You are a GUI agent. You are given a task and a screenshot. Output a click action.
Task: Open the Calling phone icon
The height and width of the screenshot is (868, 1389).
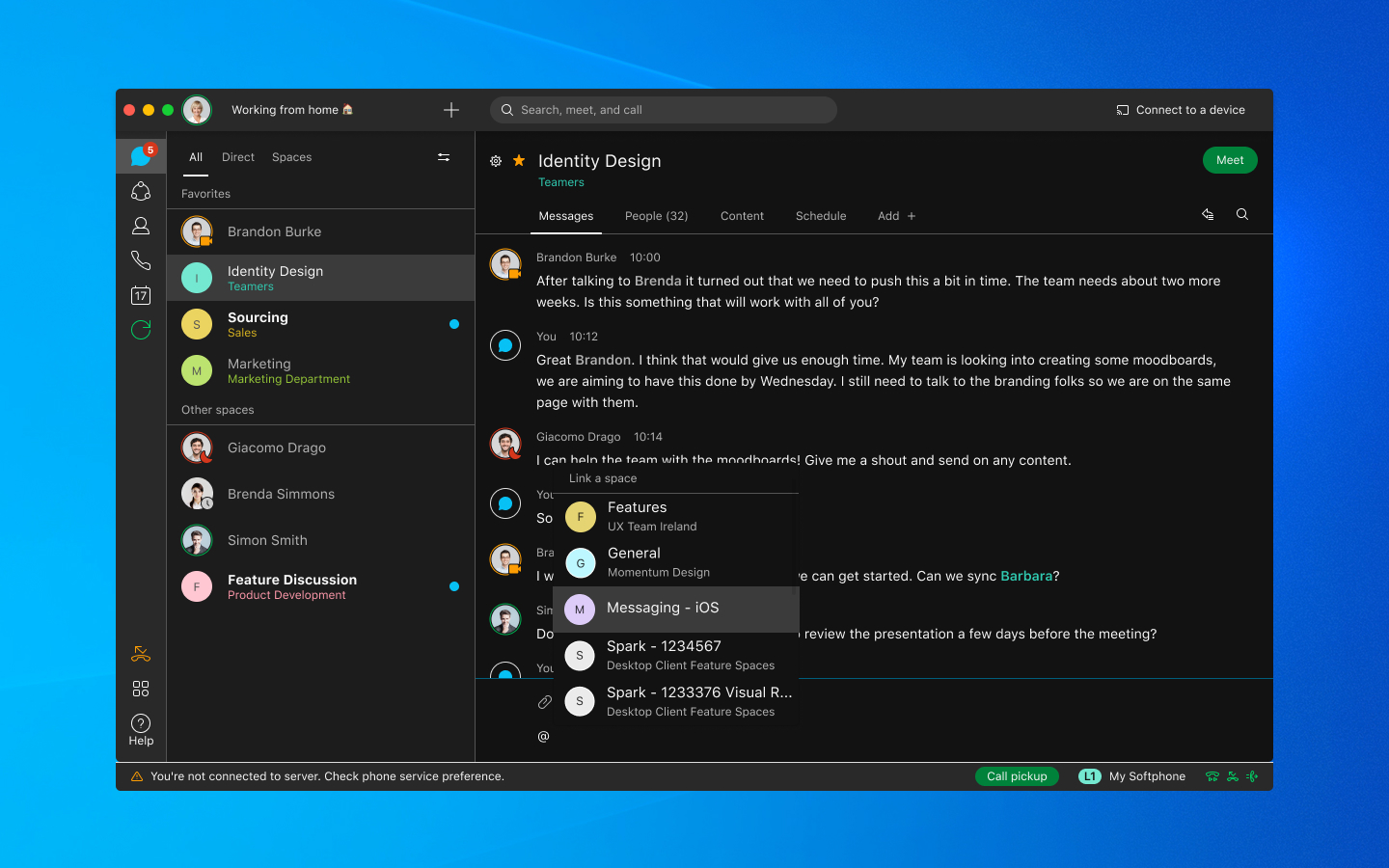(x=141, y=260)
